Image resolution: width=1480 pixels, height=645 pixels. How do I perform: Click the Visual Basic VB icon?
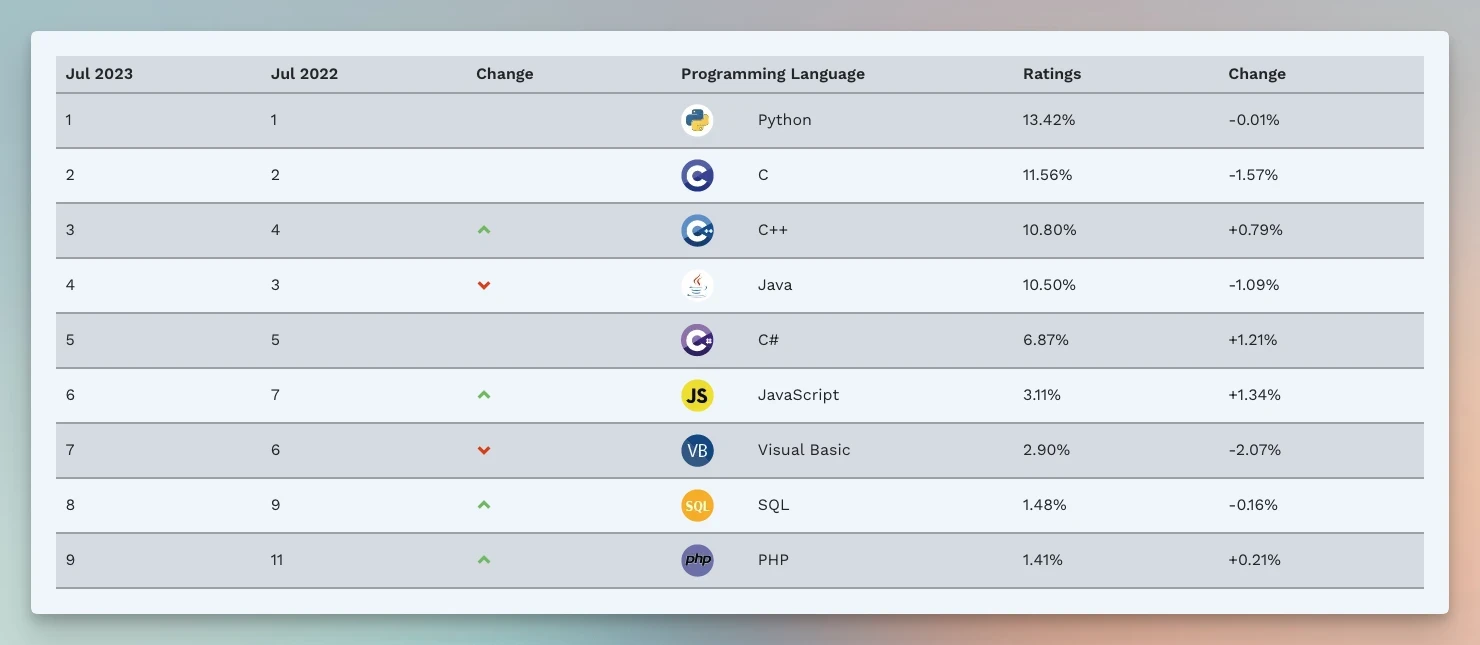697,451
